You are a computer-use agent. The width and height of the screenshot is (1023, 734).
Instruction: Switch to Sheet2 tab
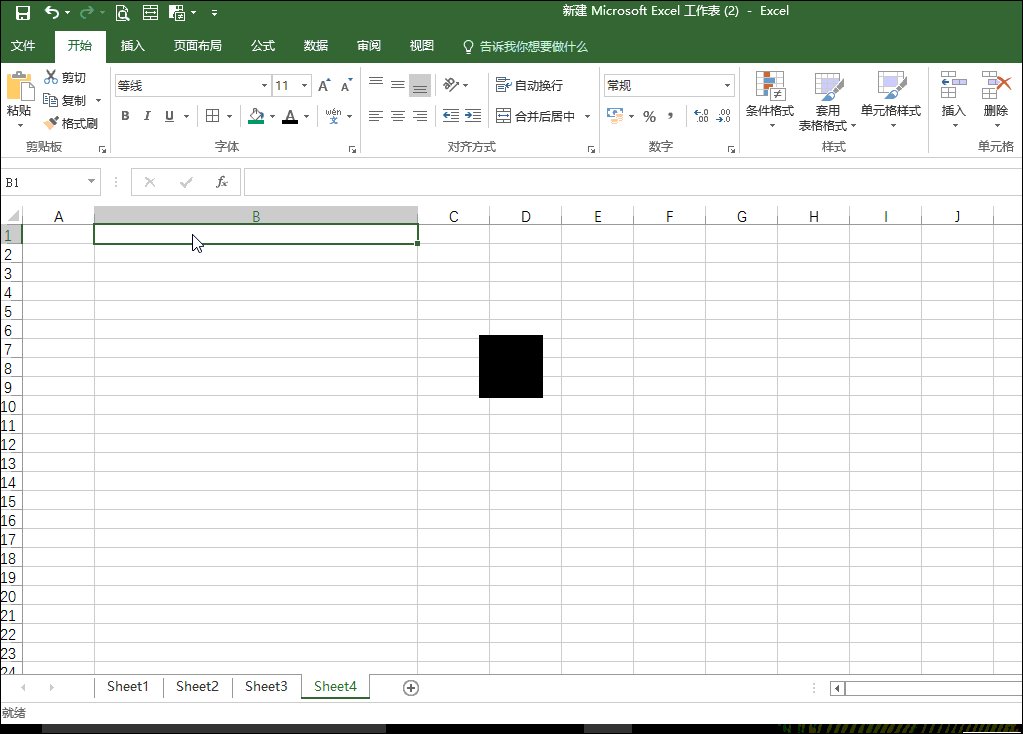tap(197, 686)
